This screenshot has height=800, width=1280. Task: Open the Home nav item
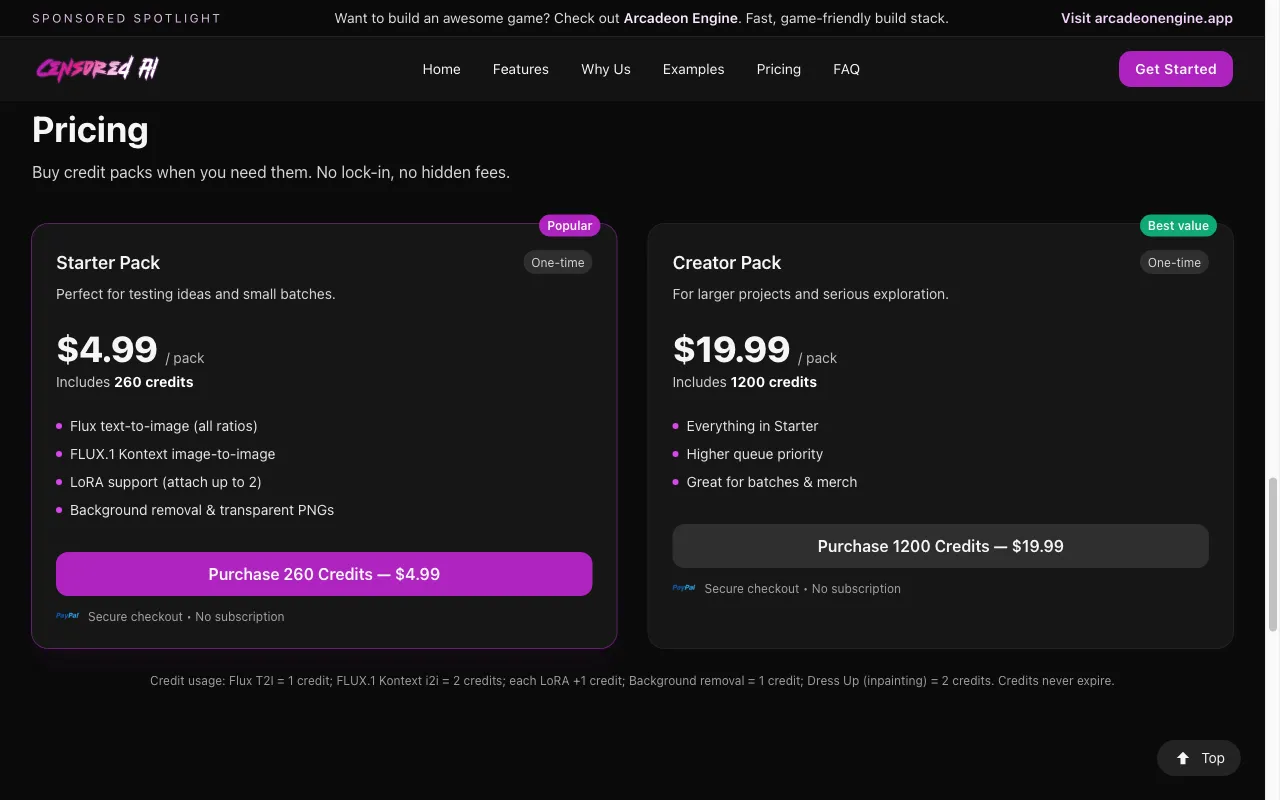click(x=441, y=69)
